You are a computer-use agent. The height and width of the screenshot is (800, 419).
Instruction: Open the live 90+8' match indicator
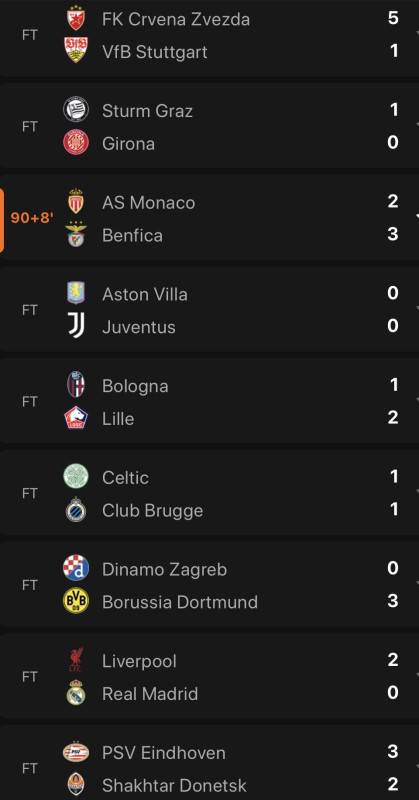pyautogui.click(x=32, y=218)
